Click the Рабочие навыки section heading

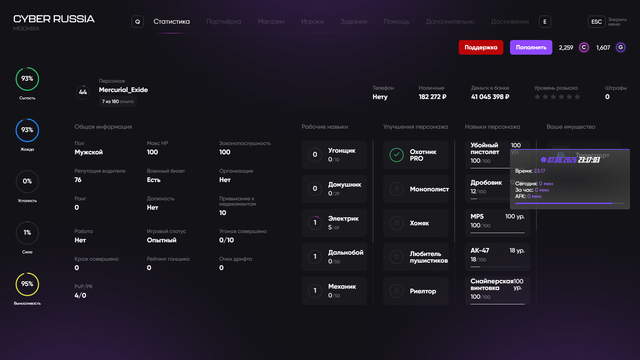[x=325, y=127]
